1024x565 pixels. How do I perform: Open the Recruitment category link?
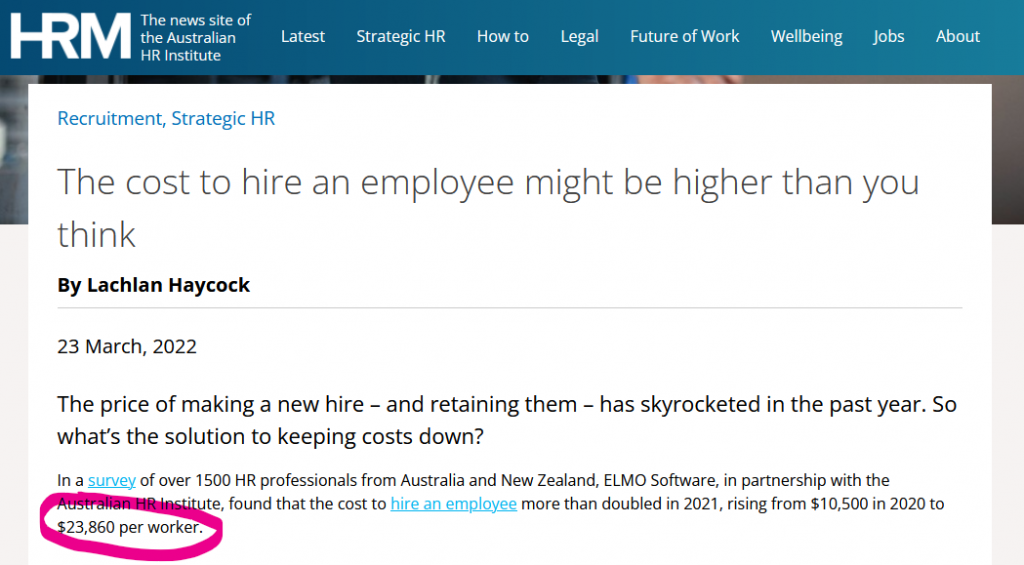[x=108, y=118]
